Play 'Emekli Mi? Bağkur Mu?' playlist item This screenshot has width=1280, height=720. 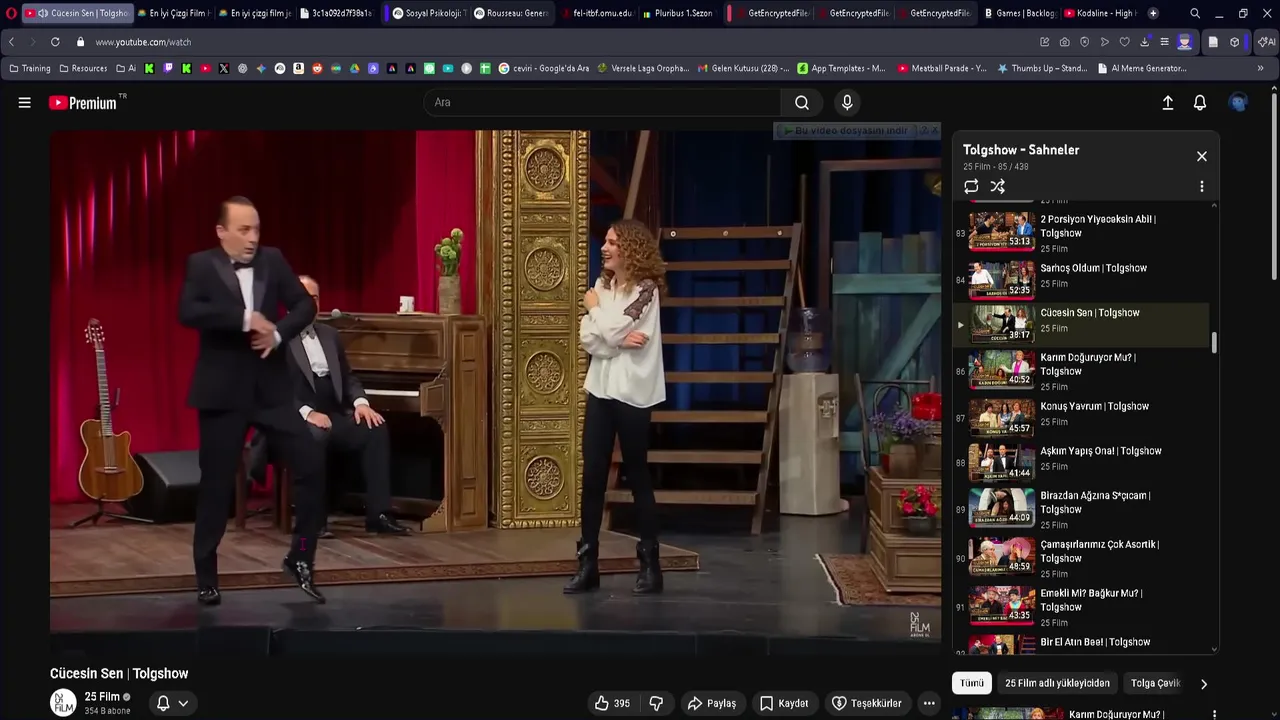(1083, 605)
